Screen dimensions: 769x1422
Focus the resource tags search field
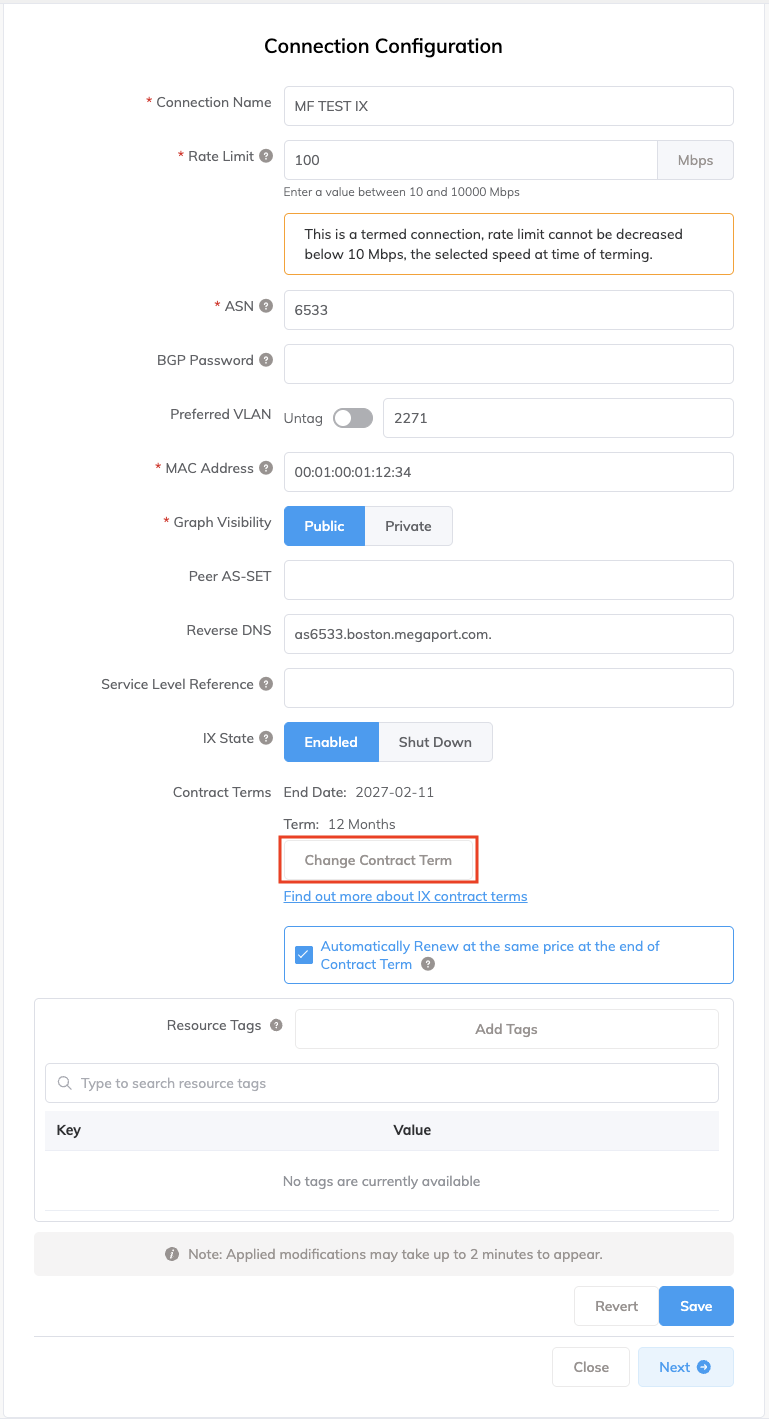pyautogui.click(x=382, y=1083)
